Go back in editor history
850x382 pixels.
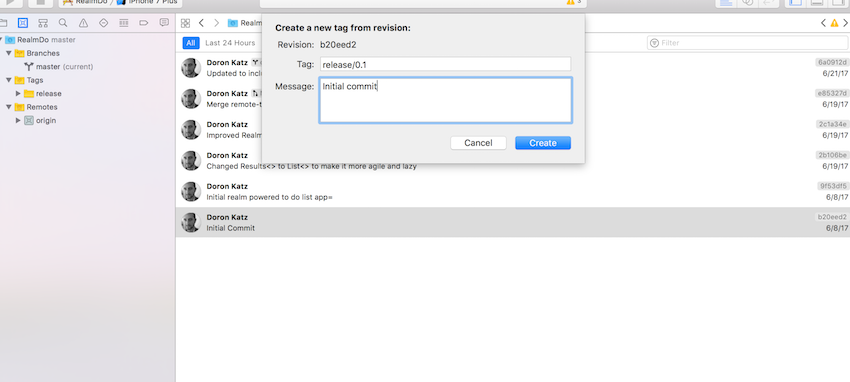point(201,23)
